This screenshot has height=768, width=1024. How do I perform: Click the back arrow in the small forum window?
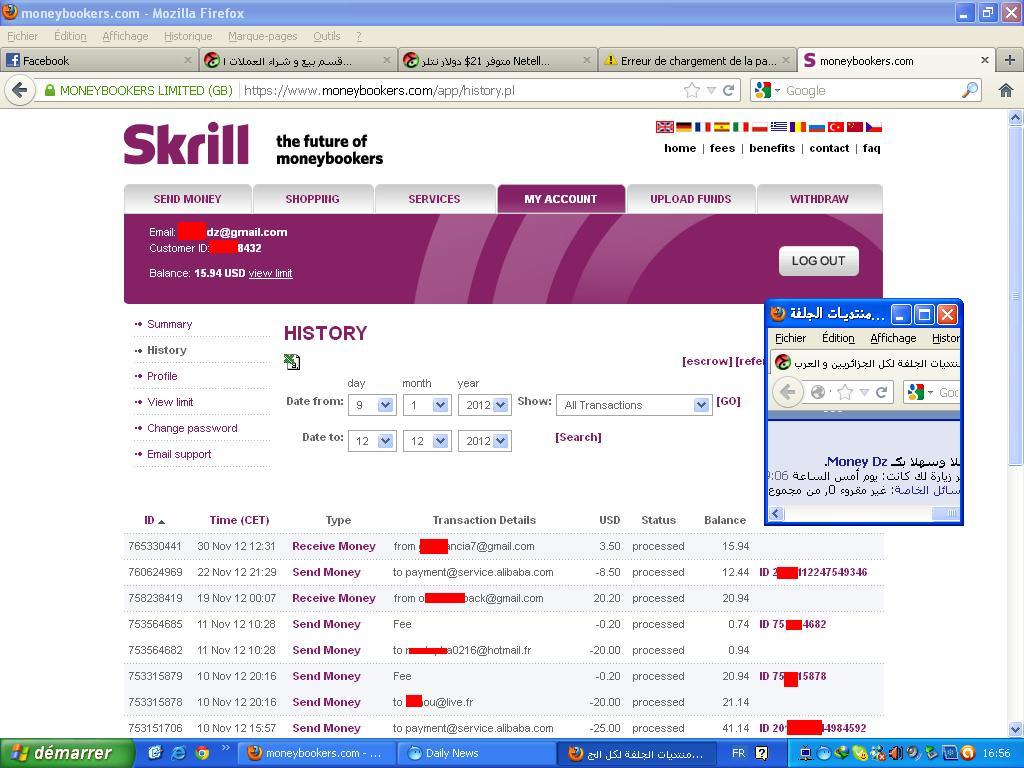click(788, 392)
